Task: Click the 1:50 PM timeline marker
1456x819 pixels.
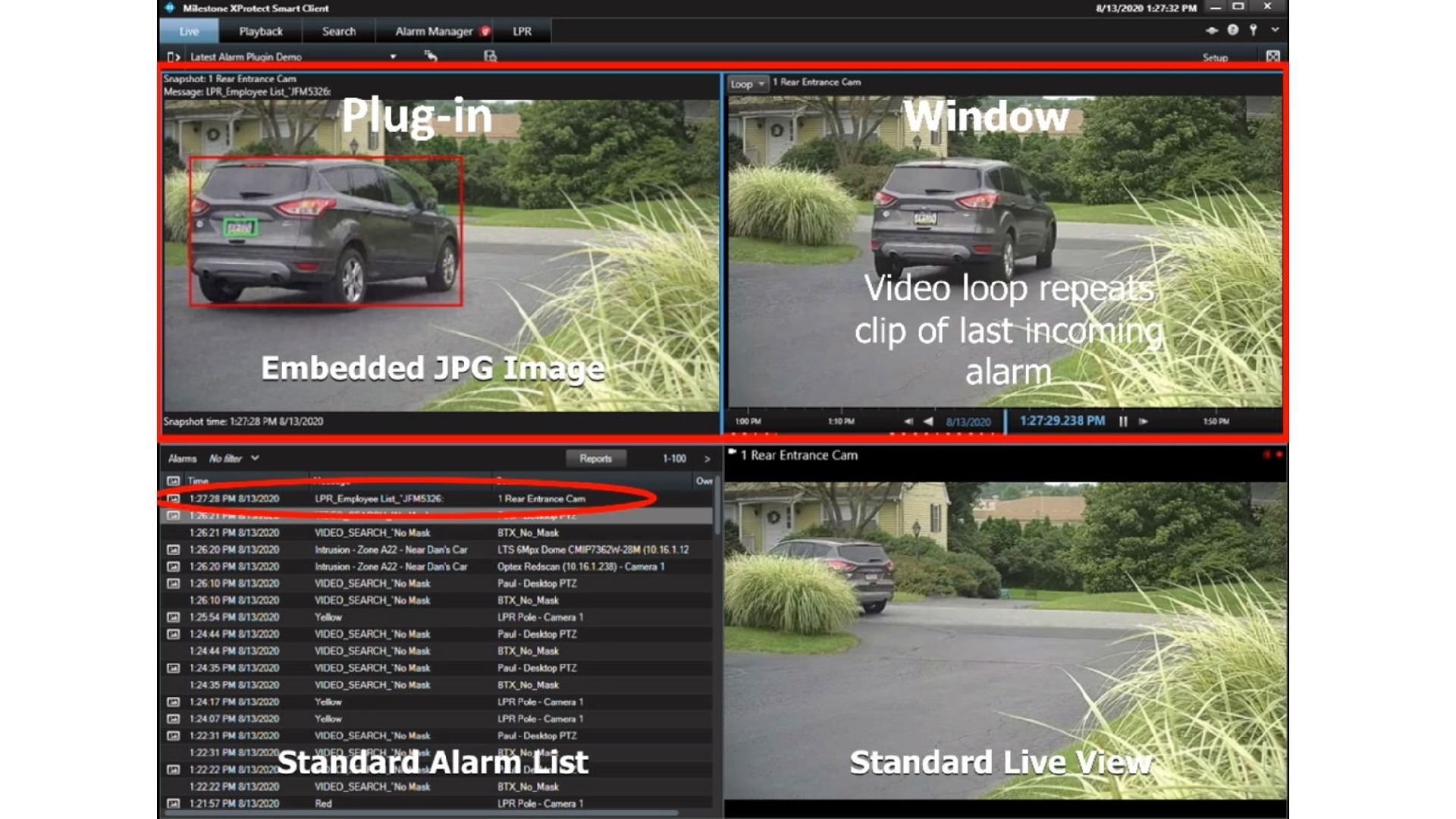Action: (x=1216, y=422)
